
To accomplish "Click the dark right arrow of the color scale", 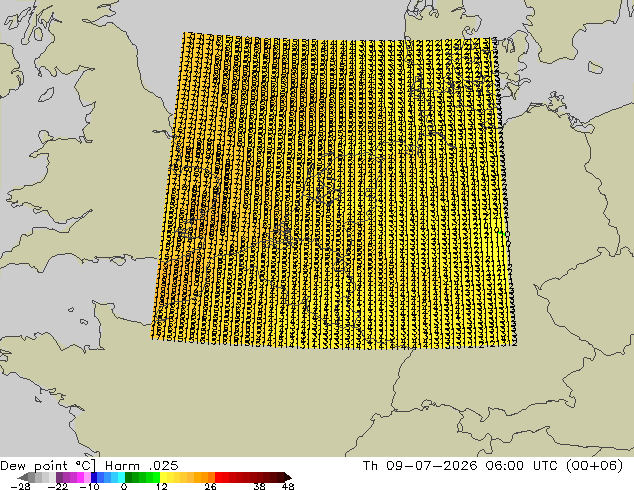I will [287, 477].
